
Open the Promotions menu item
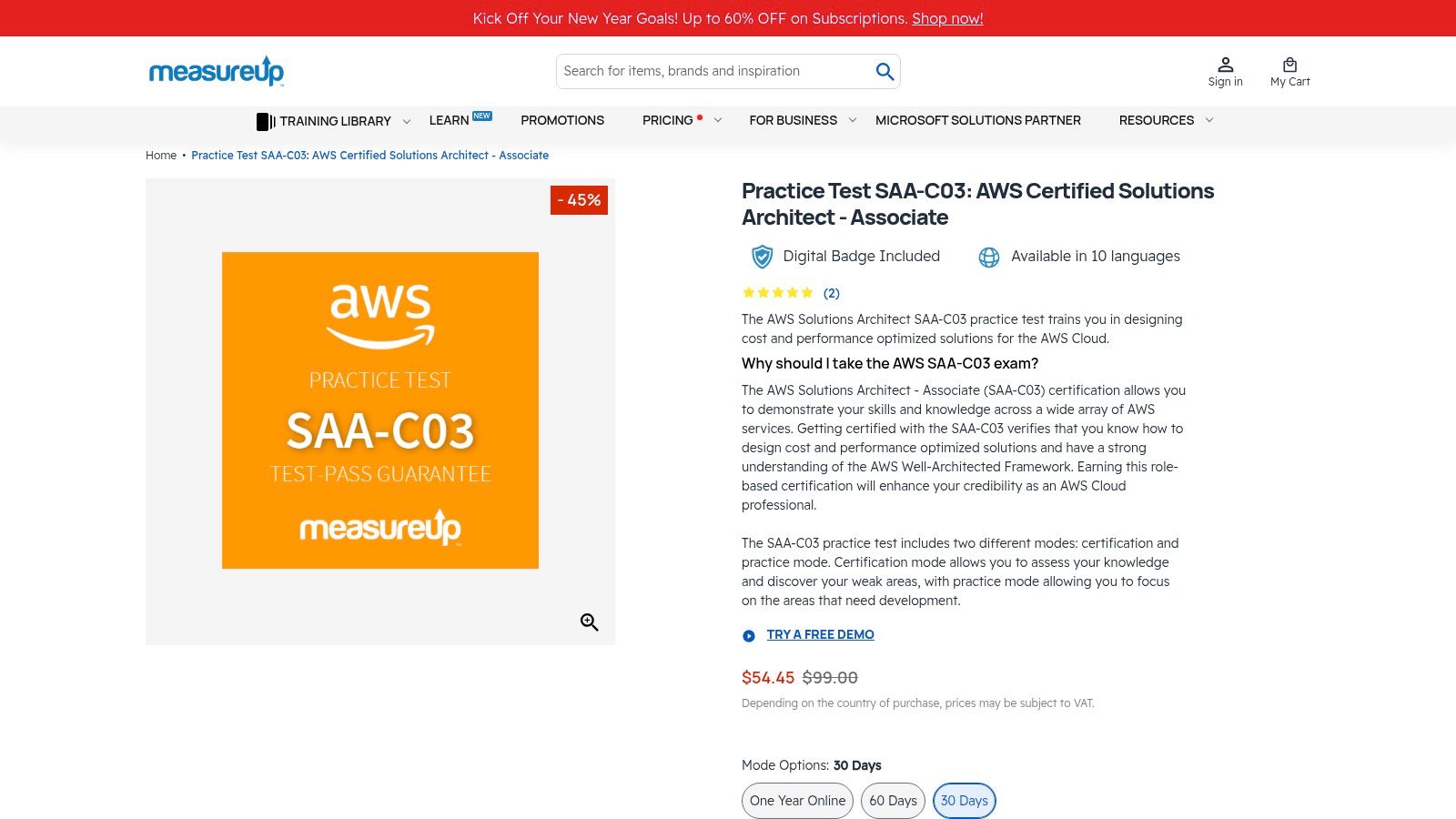pos(561,120)
